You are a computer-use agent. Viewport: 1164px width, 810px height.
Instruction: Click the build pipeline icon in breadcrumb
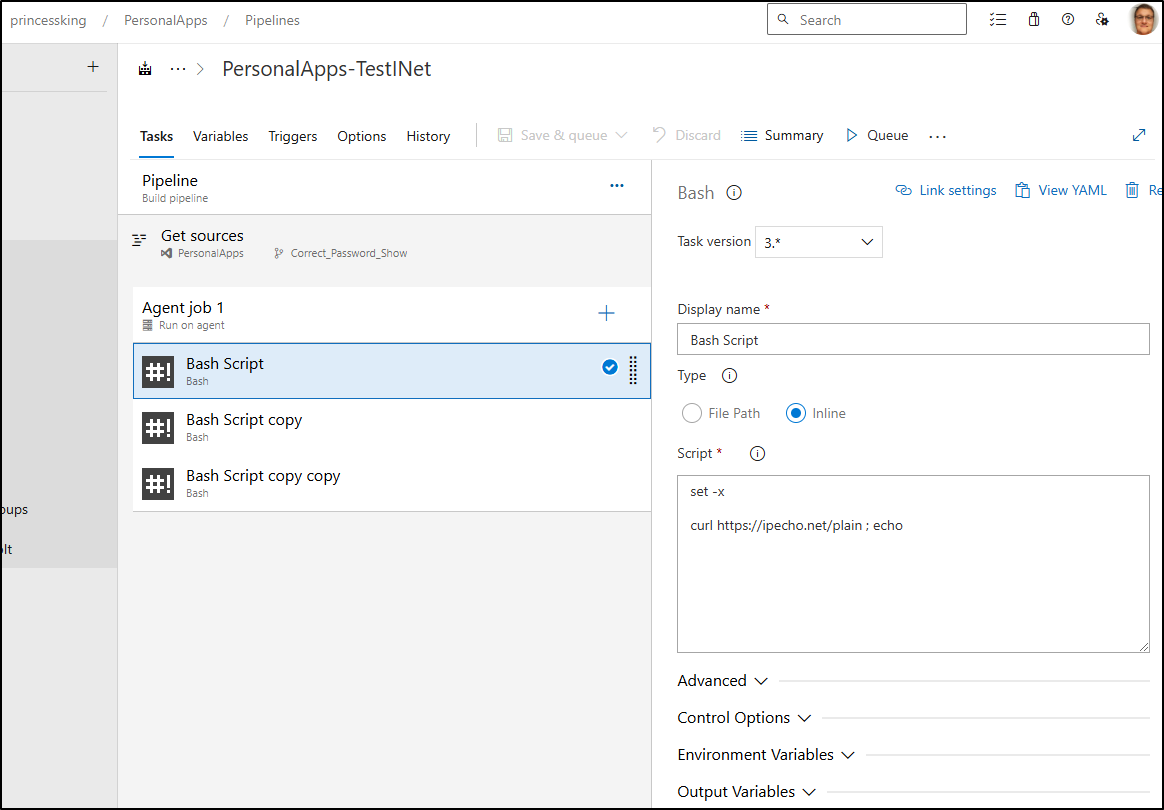[145, 69]
